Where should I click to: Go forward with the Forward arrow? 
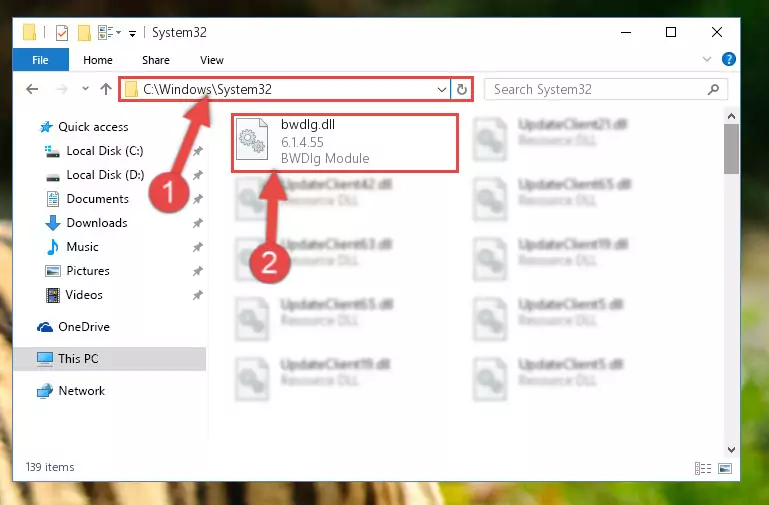62,89
